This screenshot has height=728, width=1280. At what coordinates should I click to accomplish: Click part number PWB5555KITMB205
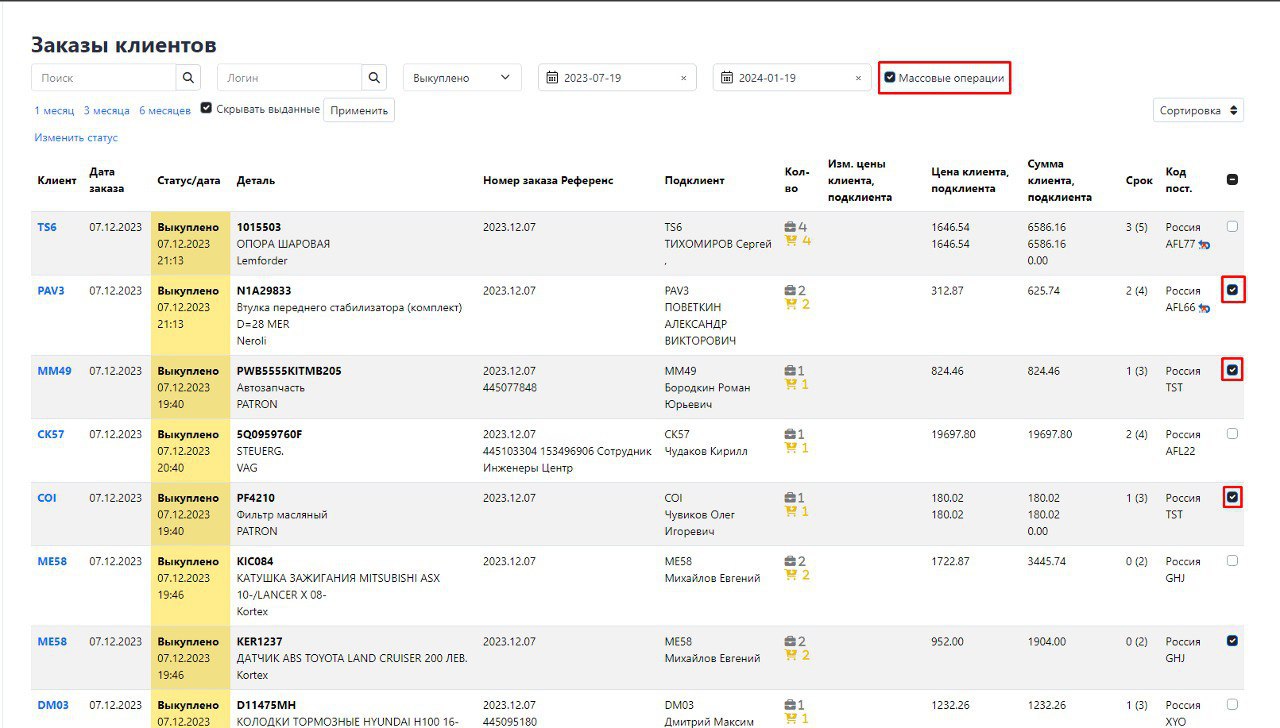click(289, 371)
